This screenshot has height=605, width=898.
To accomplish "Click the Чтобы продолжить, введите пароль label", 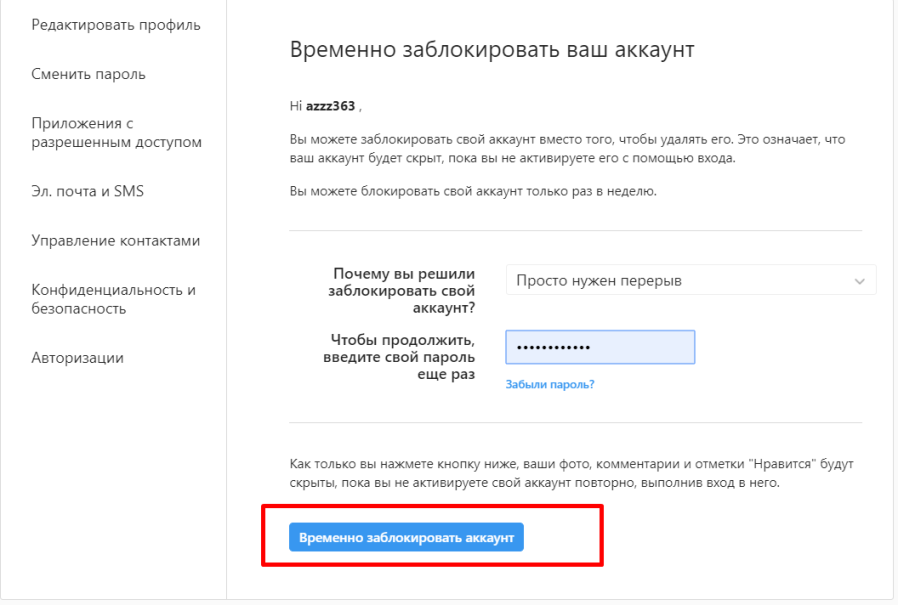I will pos(399,357).
